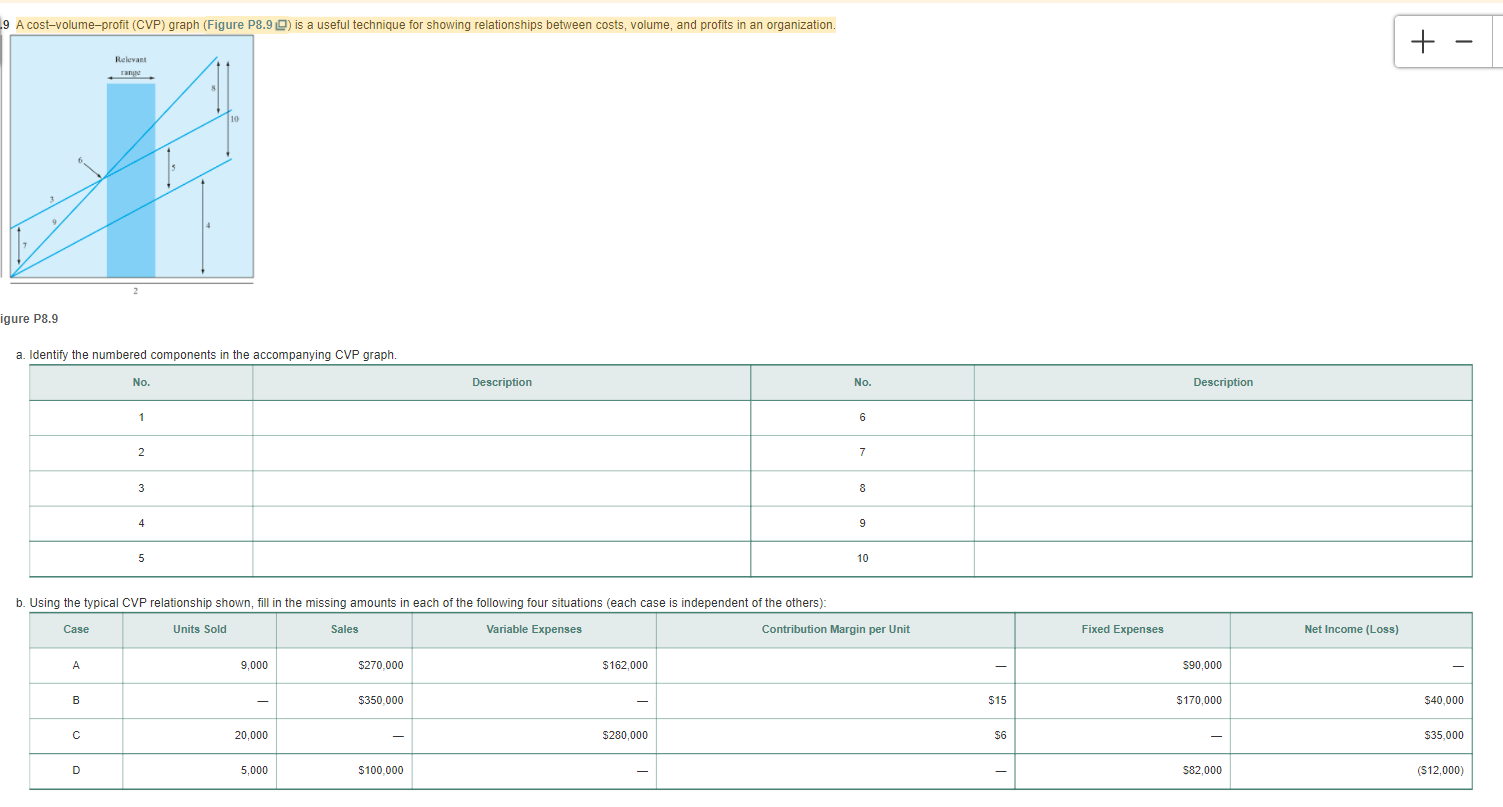Select the Description cell for component 10
This screenshot has width=1503, height=807.
(x=1222, y=558)
